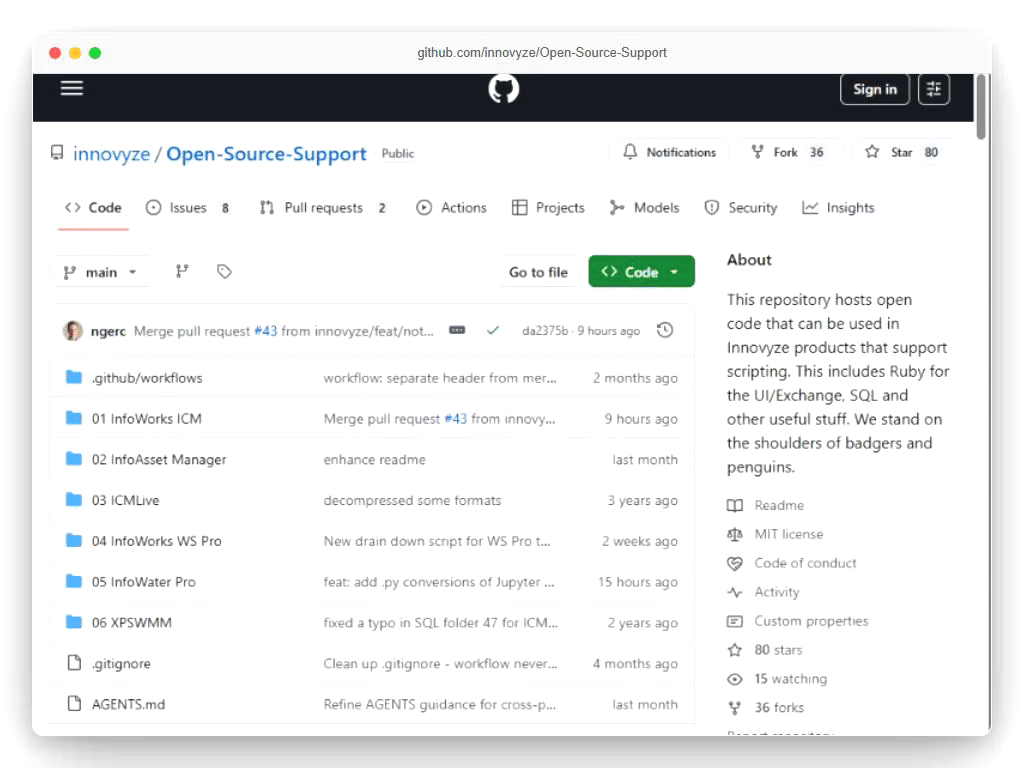Open the main branch dropdown
The width and height of the screenshot is (1024, 768).
coord(100,272)
